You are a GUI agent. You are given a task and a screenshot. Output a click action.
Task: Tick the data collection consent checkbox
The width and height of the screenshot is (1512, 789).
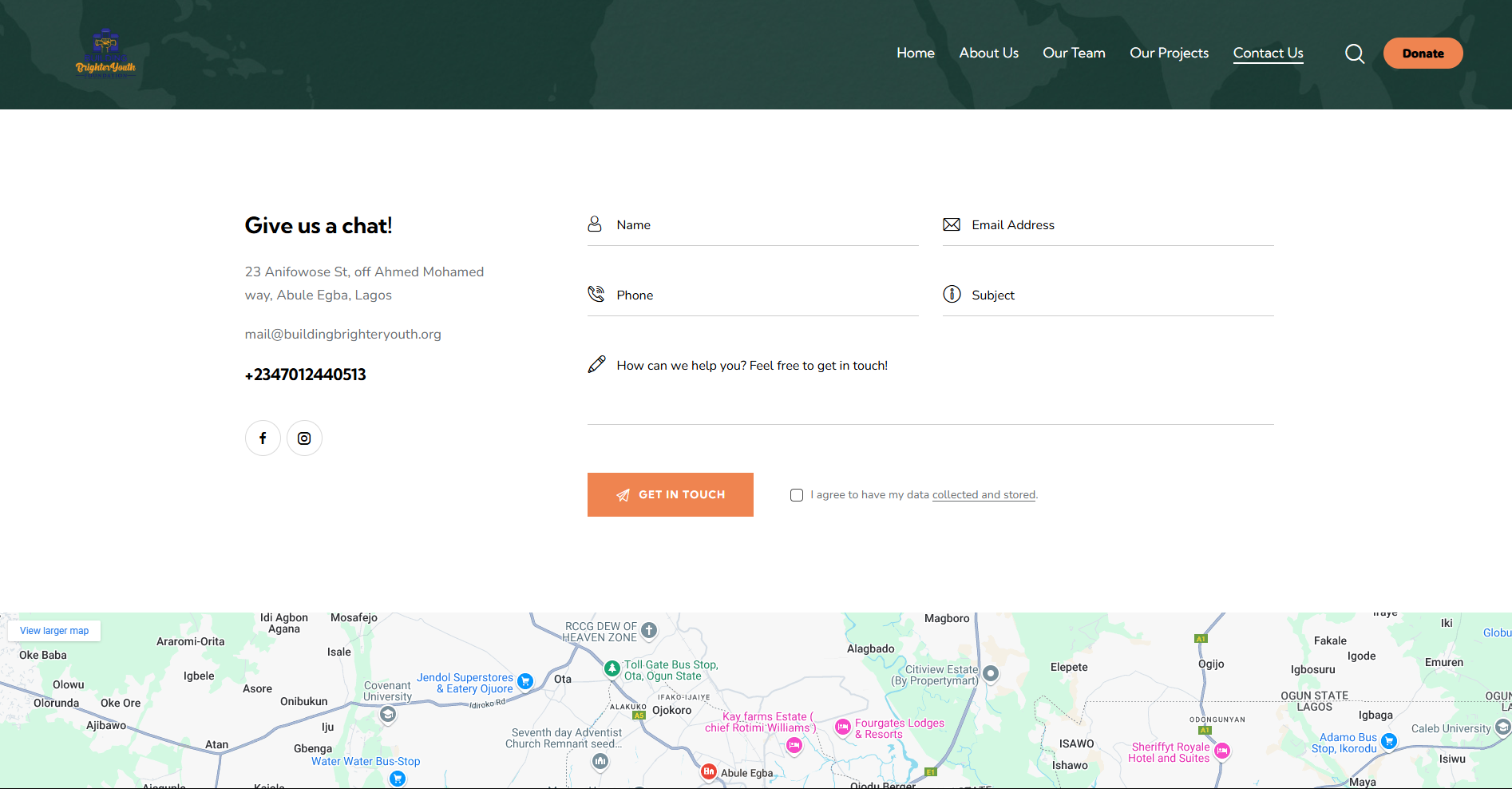(797, 495)
